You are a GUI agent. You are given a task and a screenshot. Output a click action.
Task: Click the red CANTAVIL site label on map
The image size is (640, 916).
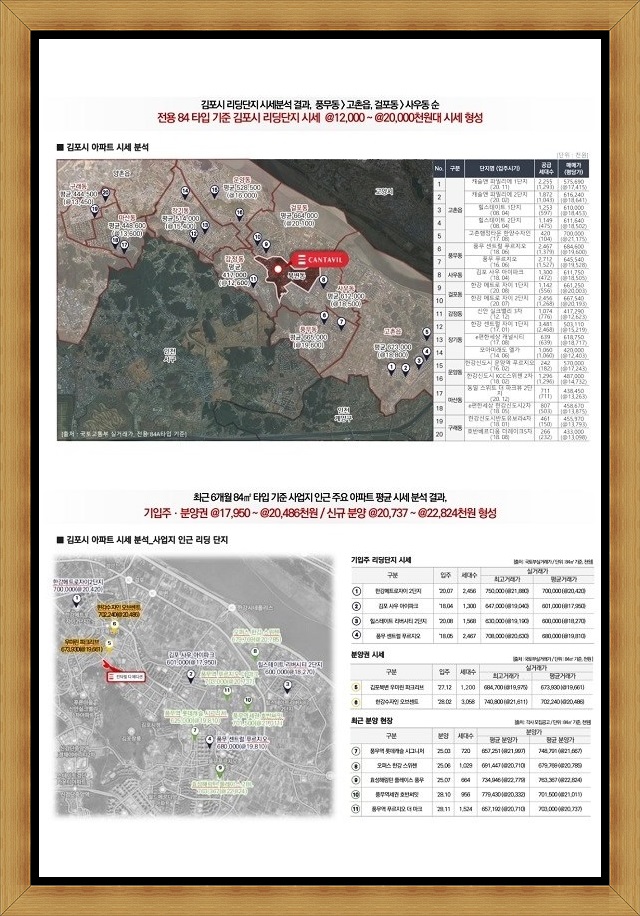tap(319, 259)
